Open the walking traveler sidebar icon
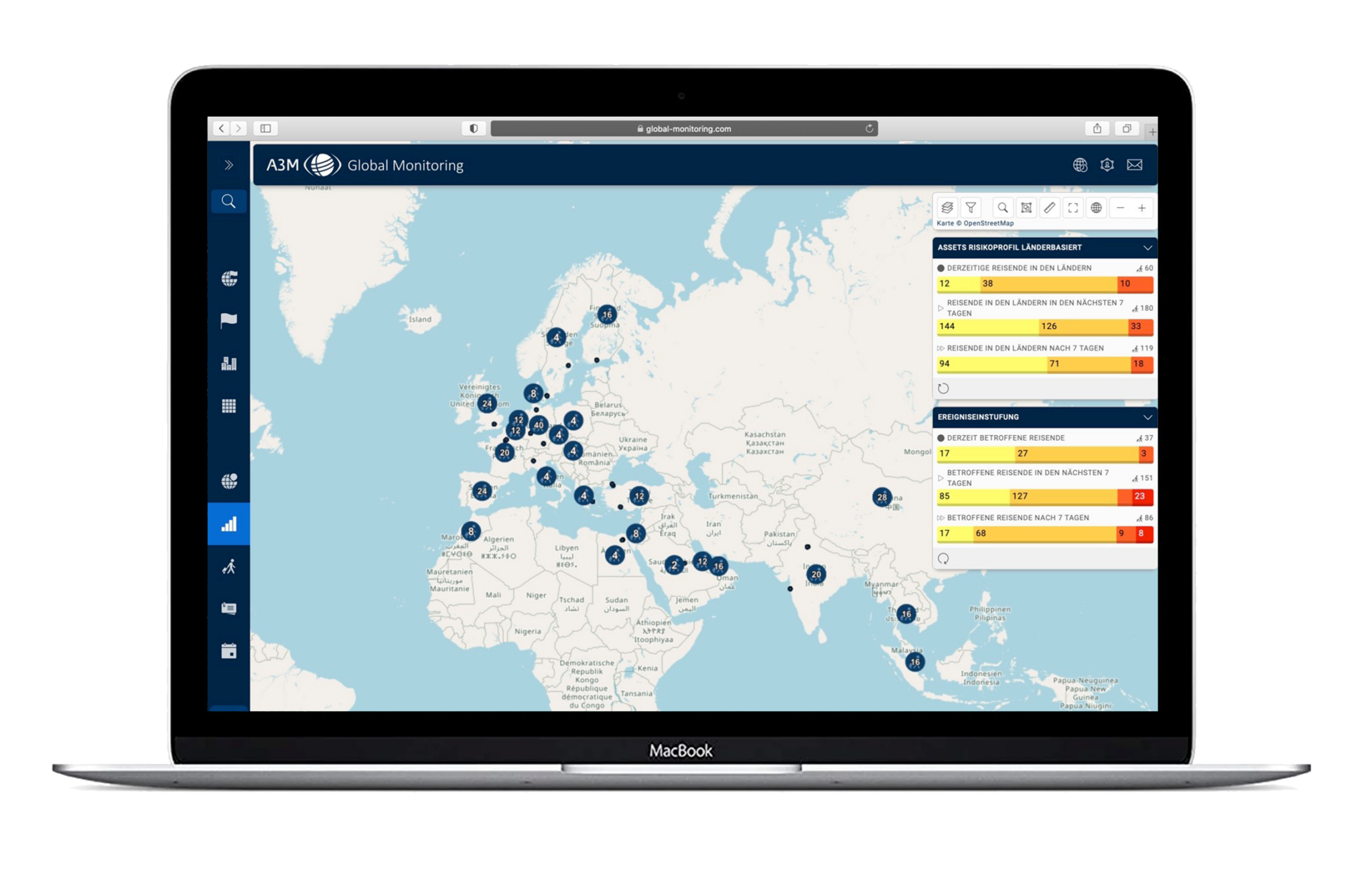Viewport: 1372px width, 890px height. tap(229, 566)
